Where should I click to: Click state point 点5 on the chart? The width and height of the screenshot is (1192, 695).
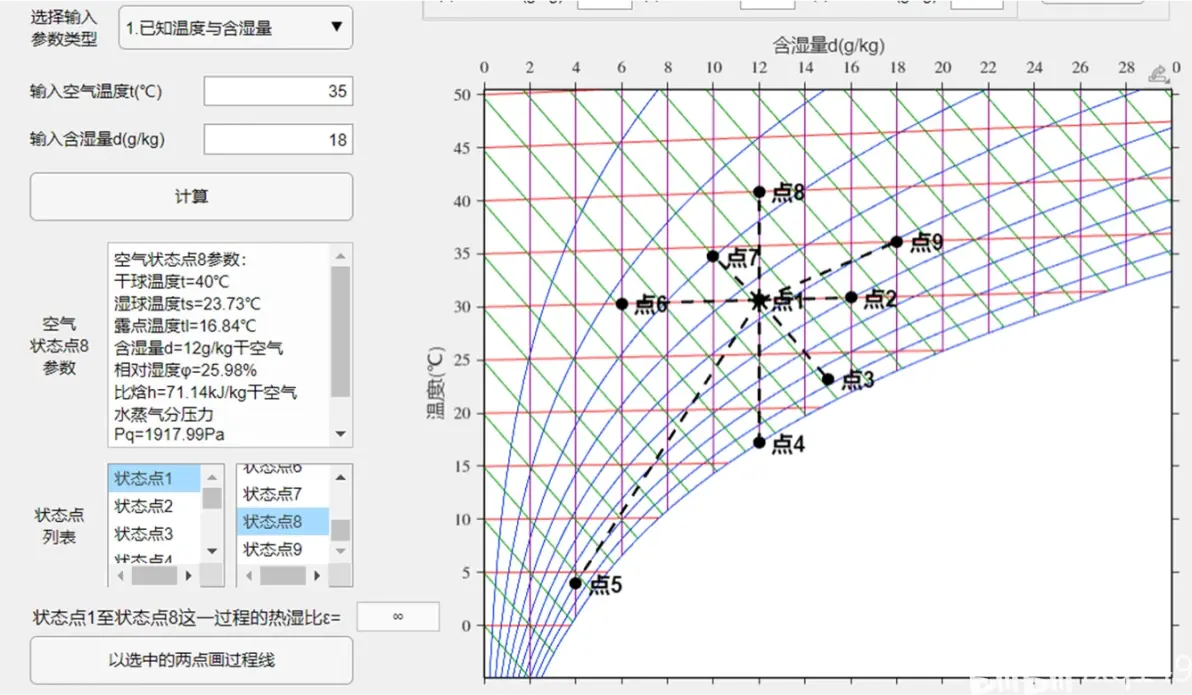(575, 583)
